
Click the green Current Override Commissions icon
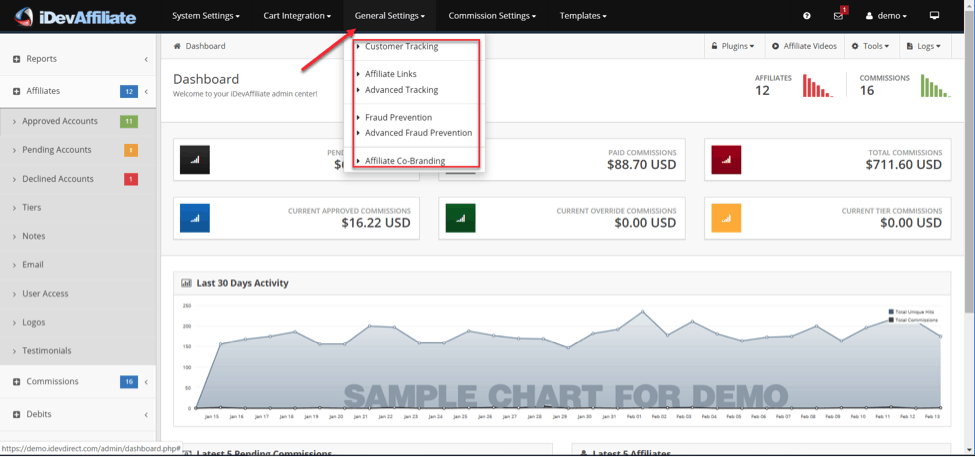(x=461, y=218)
